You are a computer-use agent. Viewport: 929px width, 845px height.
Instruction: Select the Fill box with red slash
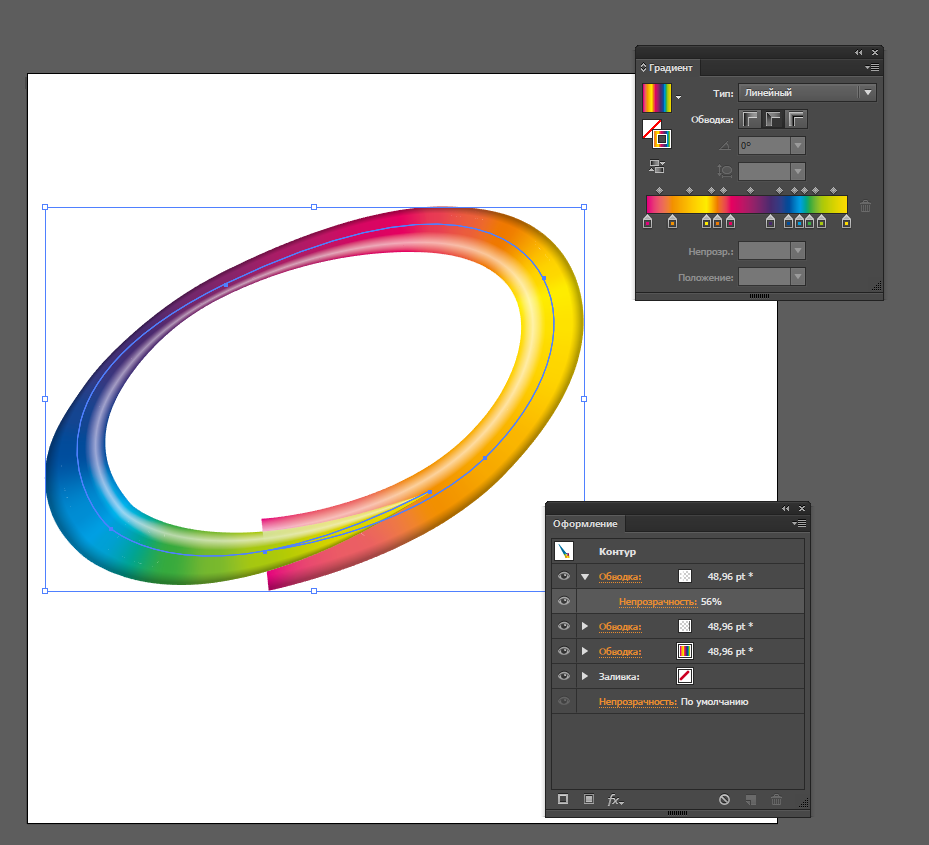(651, 129)
